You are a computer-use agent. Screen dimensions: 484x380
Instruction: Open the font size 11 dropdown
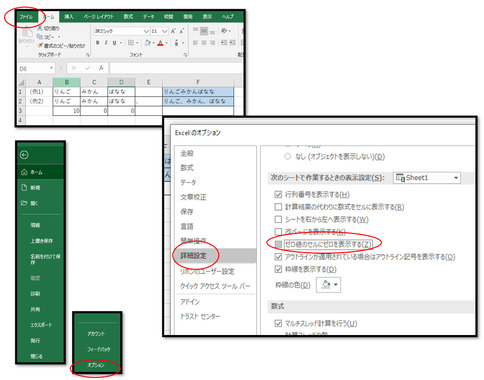click(x=165, y=31)
